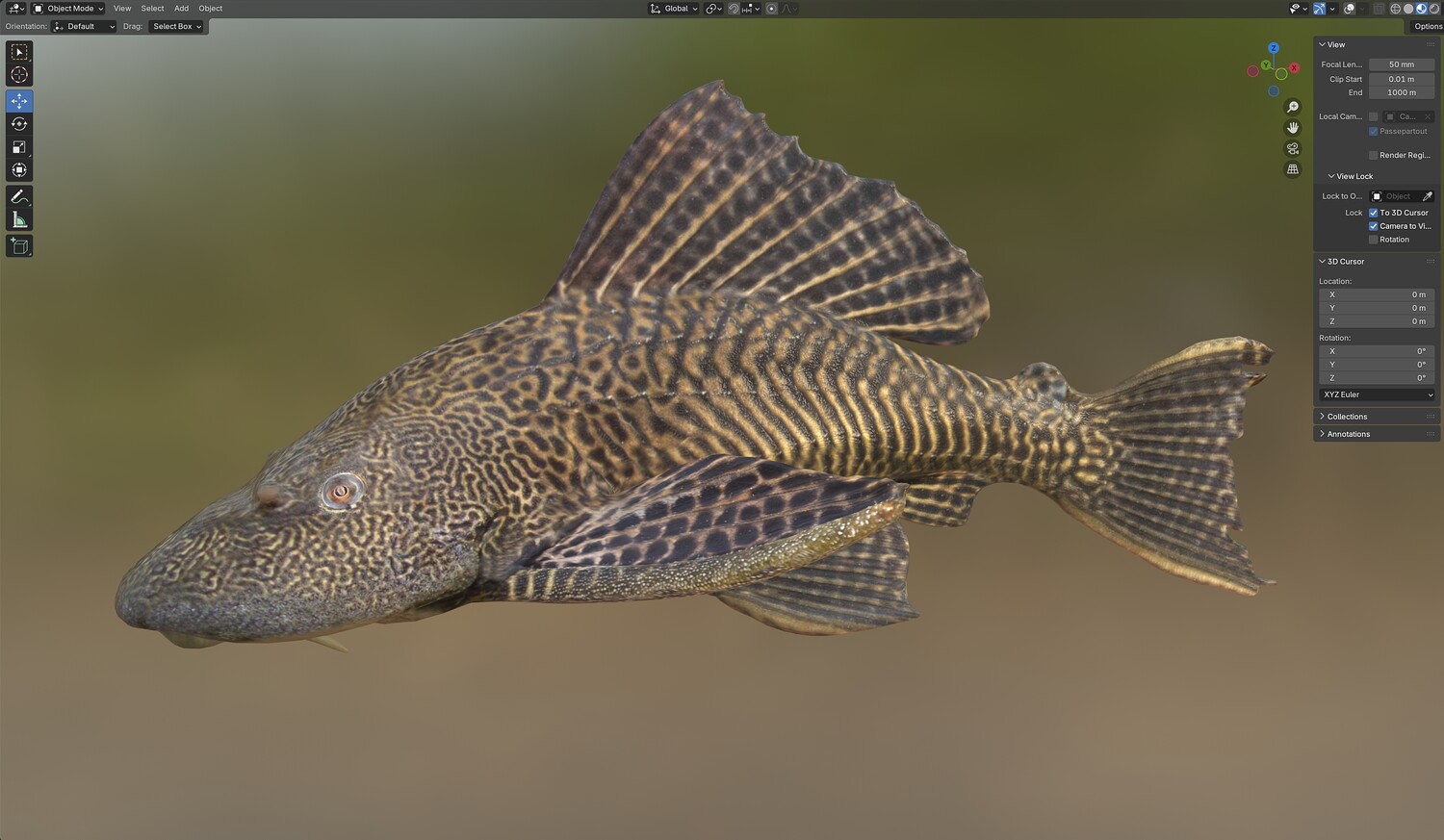Open the Select menu

tap(152, 9)
